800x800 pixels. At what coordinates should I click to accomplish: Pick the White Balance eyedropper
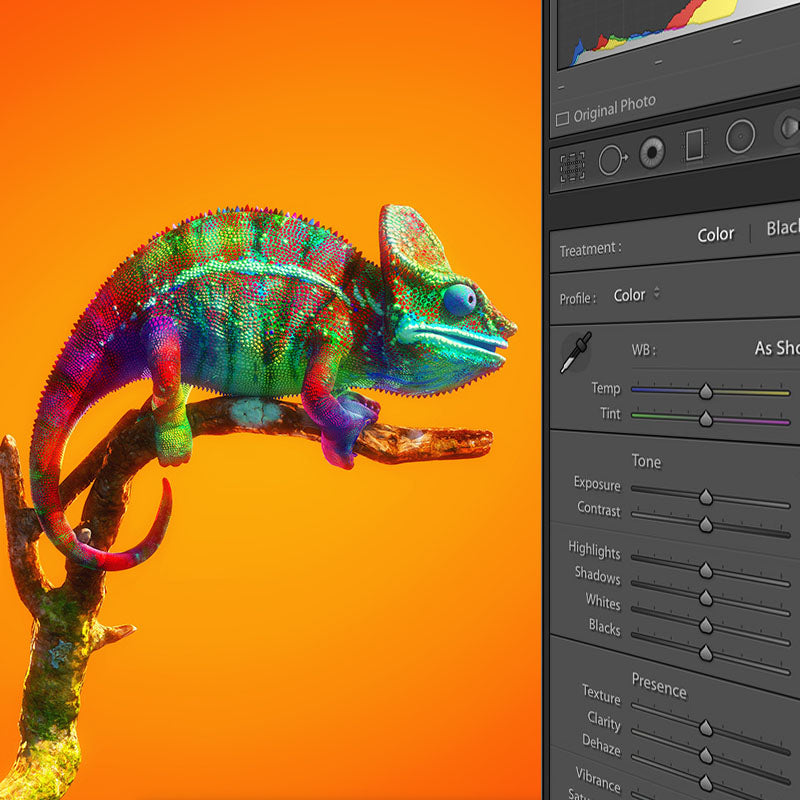pos(575,352)
